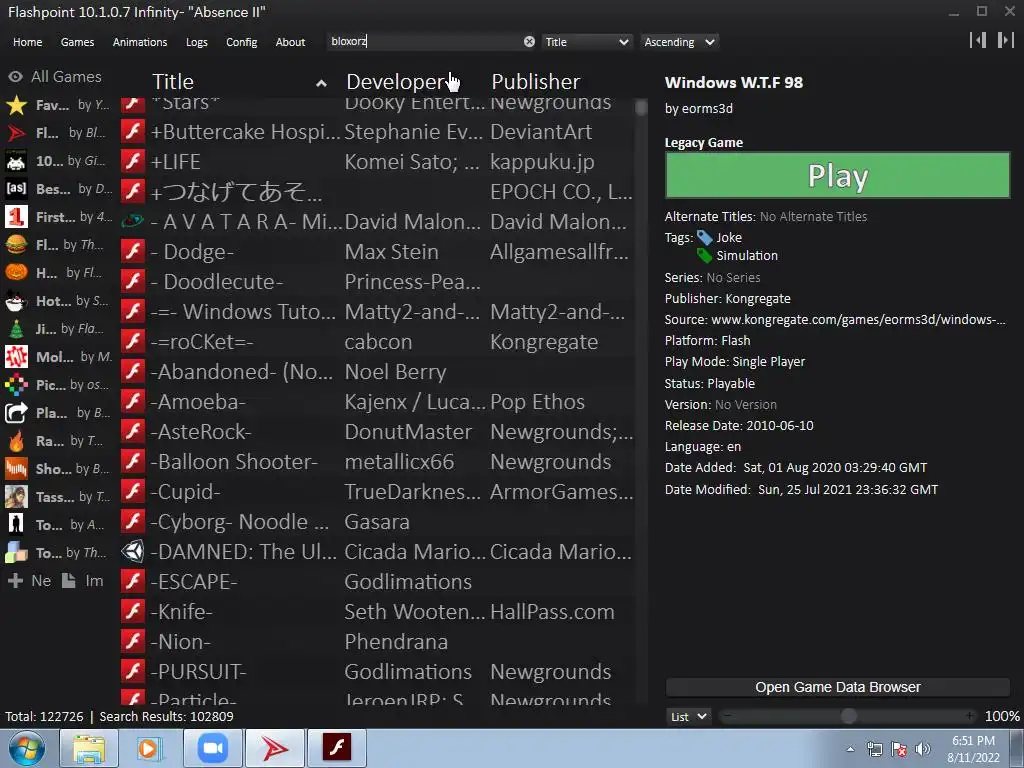Toggle sort arrow on the Title column
Image resolution: width=1024 pixels, height=768 pixels.
[x=321, y=83]
